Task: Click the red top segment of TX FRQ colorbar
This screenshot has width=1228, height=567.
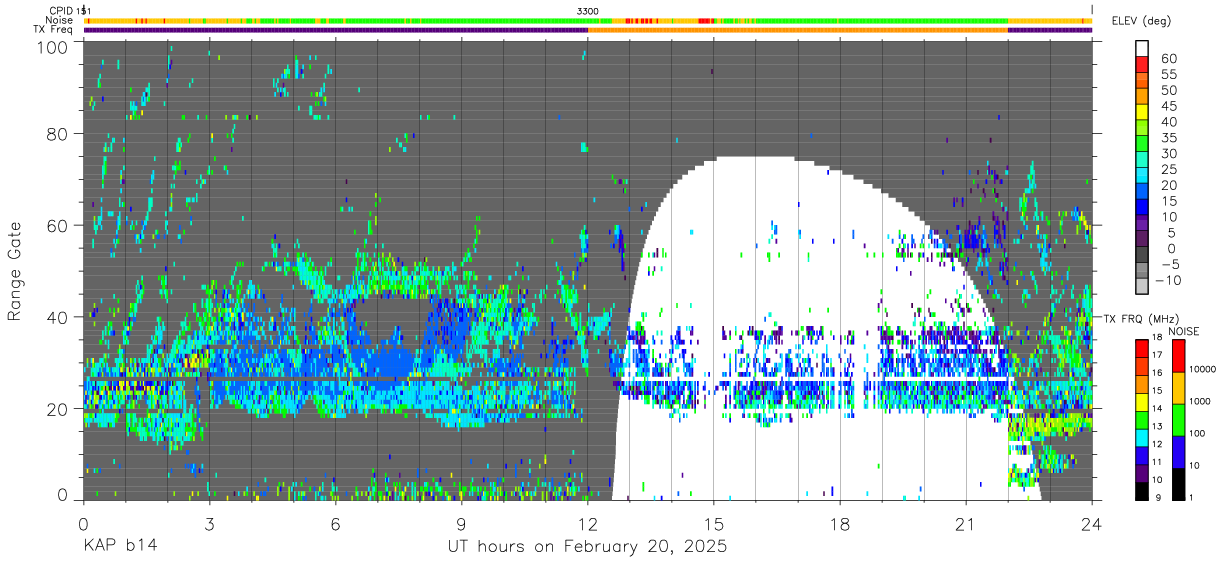Action: [x=1144, y=347]
